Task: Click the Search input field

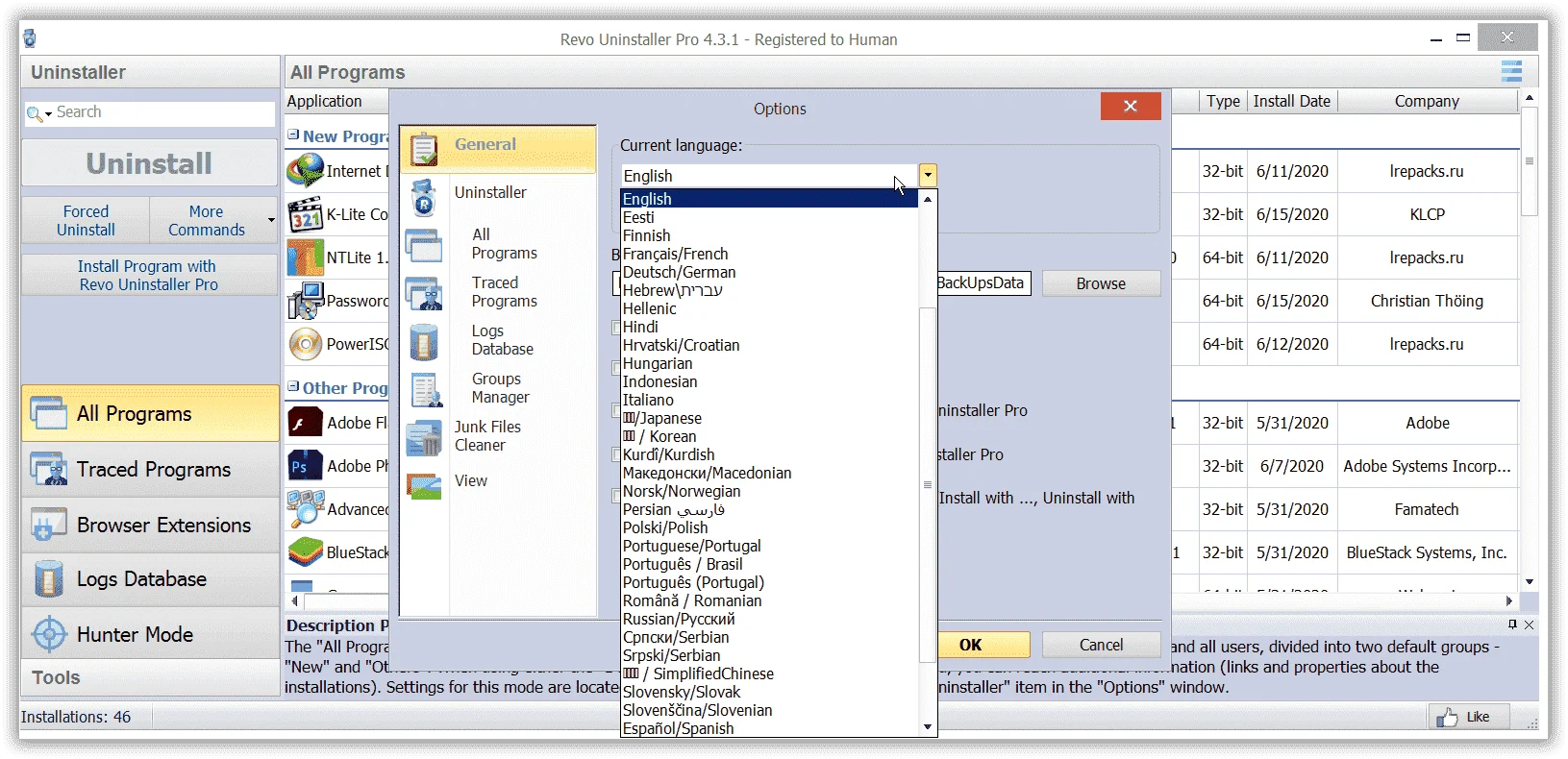Action: click(x=163, y=112)
